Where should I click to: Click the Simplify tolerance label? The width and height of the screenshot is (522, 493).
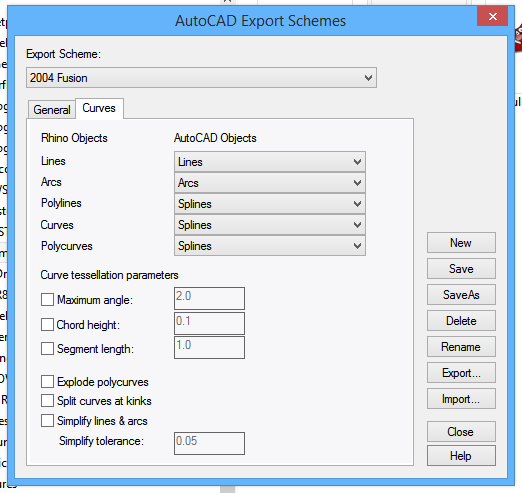(101, 441)
